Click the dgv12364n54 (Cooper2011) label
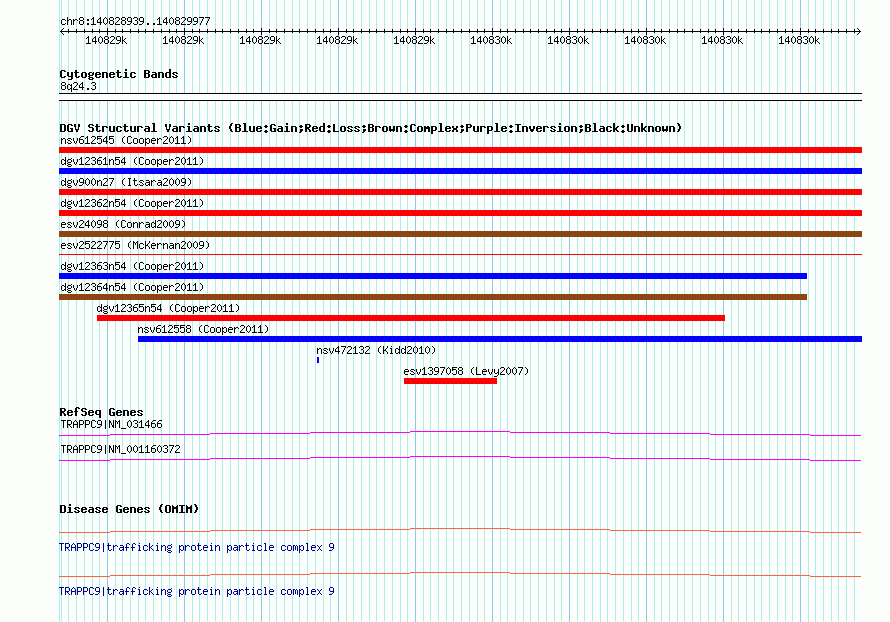 pyautogui.click(x=132, y=287)
